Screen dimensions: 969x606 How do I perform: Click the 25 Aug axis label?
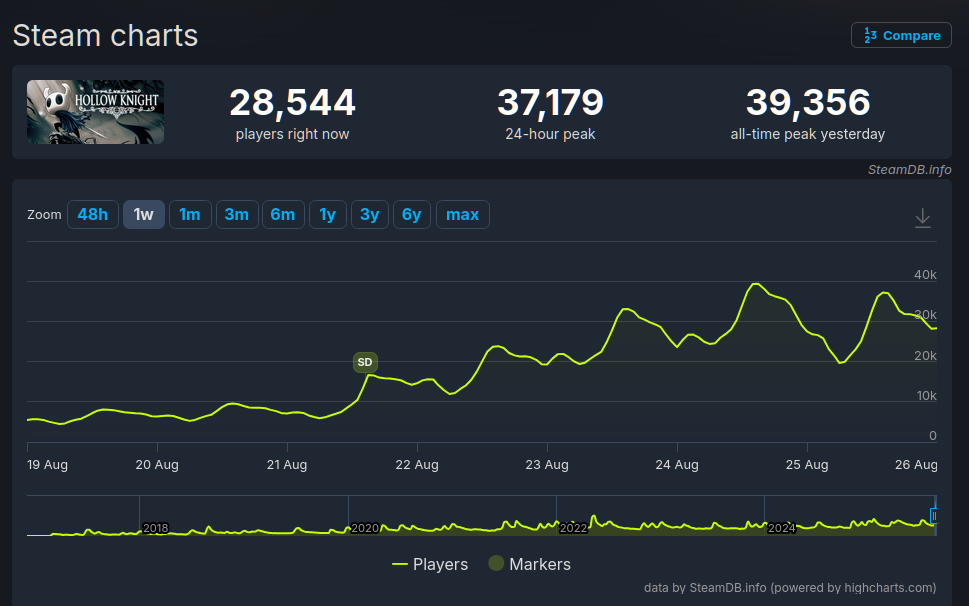(806, 465)
